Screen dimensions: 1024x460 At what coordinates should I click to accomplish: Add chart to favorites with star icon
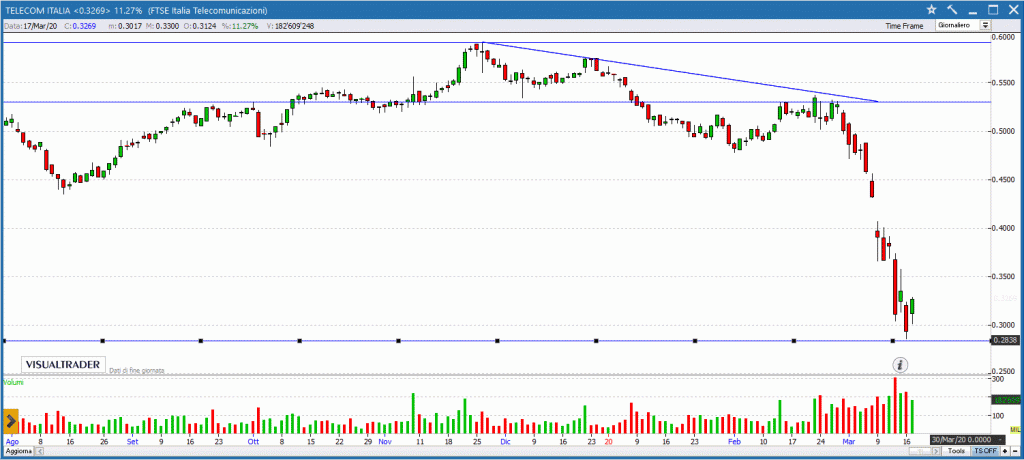931,10
